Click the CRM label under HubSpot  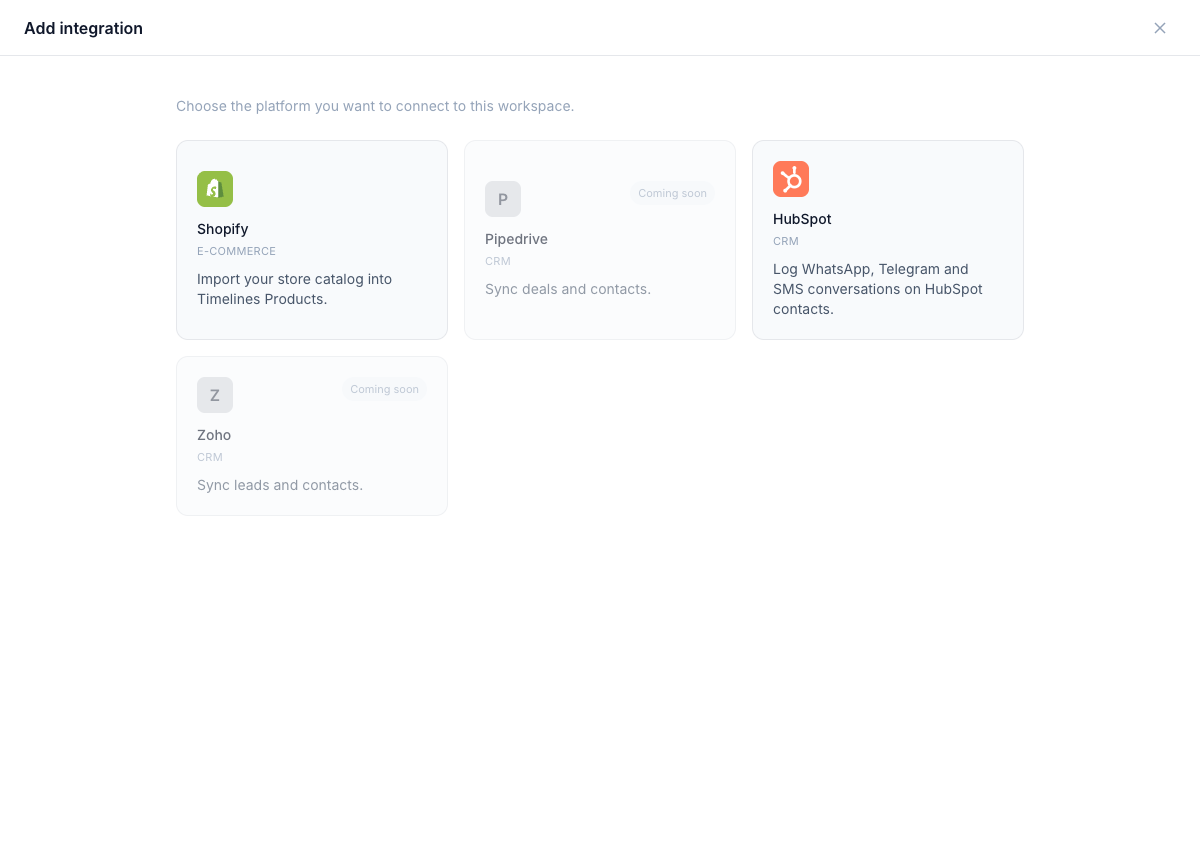[786, 241]
